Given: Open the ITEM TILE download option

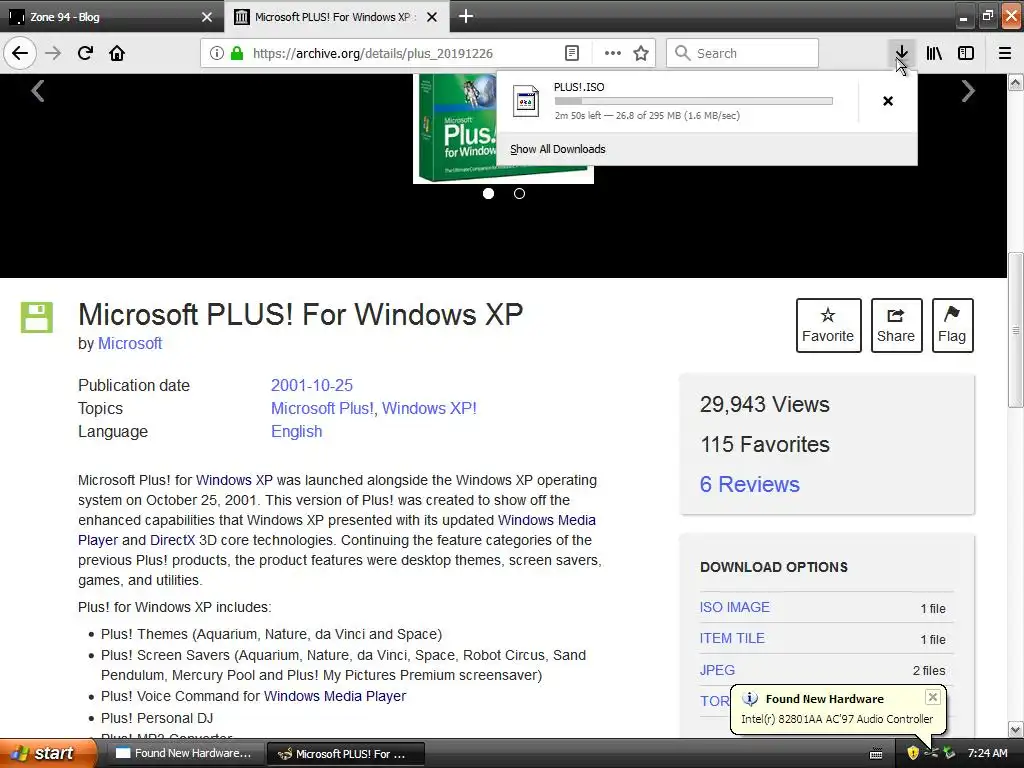Looking at the screenshot, I should point(731,638).
